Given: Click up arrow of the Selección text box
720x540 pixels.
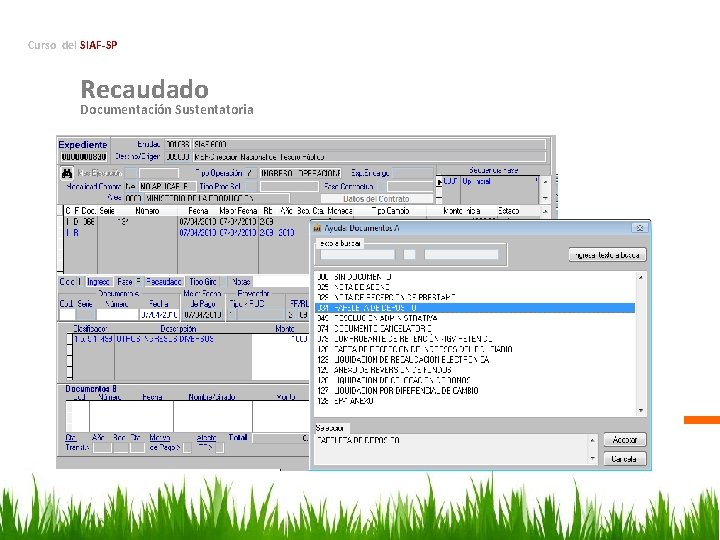Looking at the screenshot, I should [x=593, y=441].
